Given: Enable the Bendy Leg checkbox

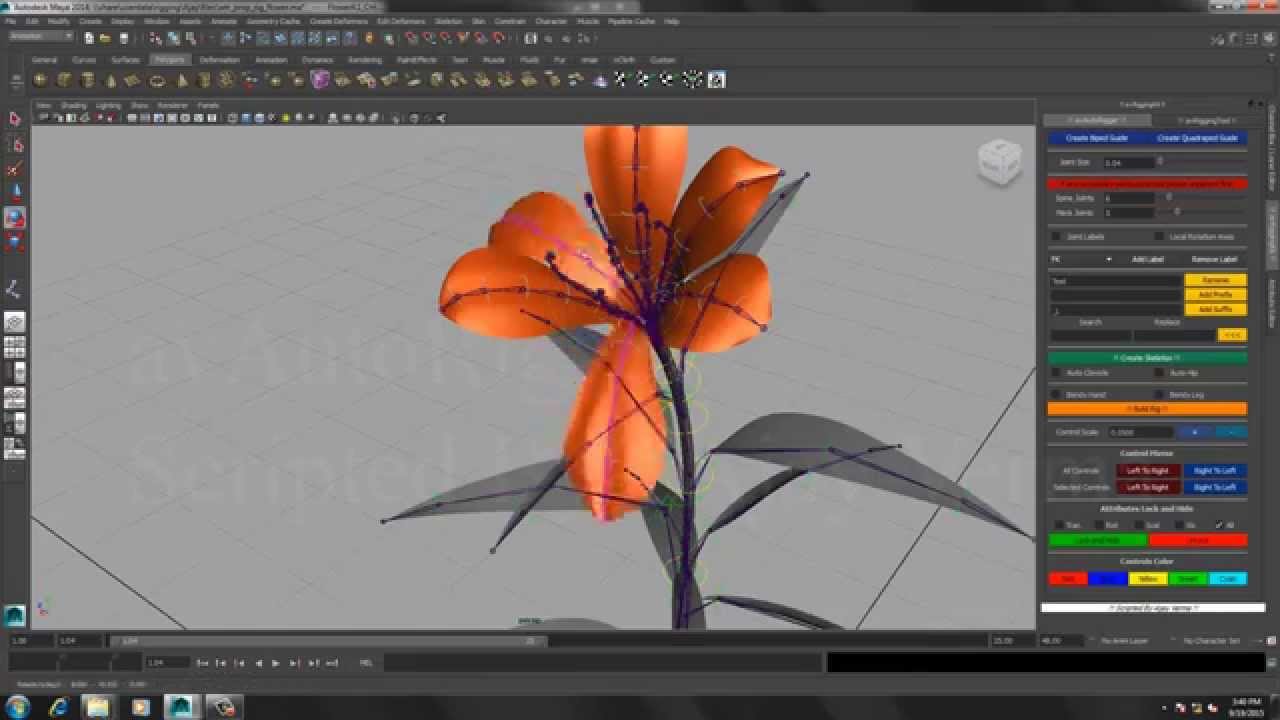Looking at the screenshot, I should (x=1159, y=395).
